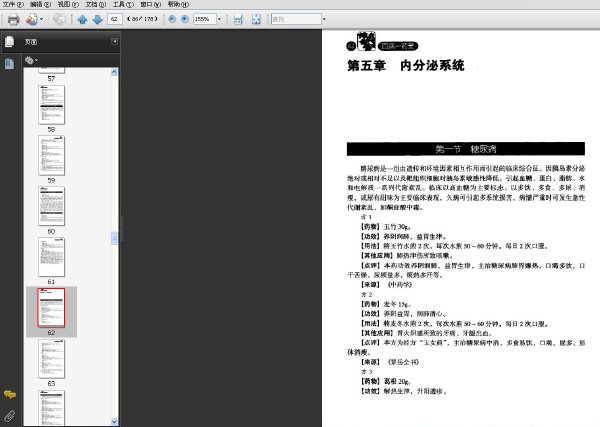The width and height of the screenshot is (600, 427).
Task: Open the dropdown arrow beside the collaborate icon
Action: point(41,19)
